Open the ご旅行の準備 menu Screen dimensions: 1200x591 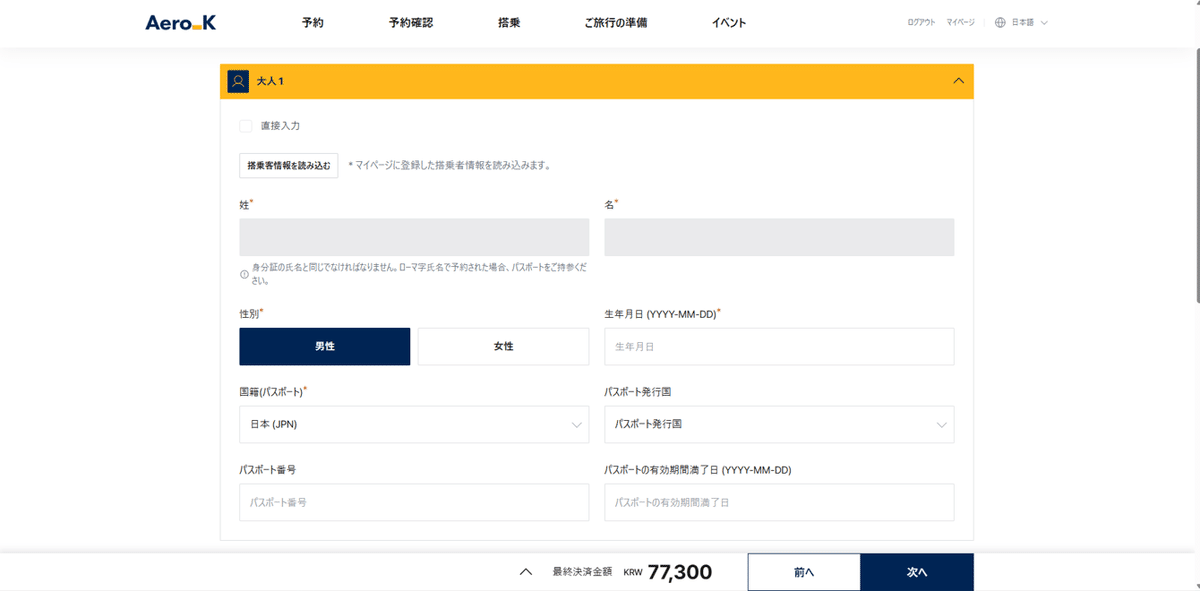tap(616, 22)
